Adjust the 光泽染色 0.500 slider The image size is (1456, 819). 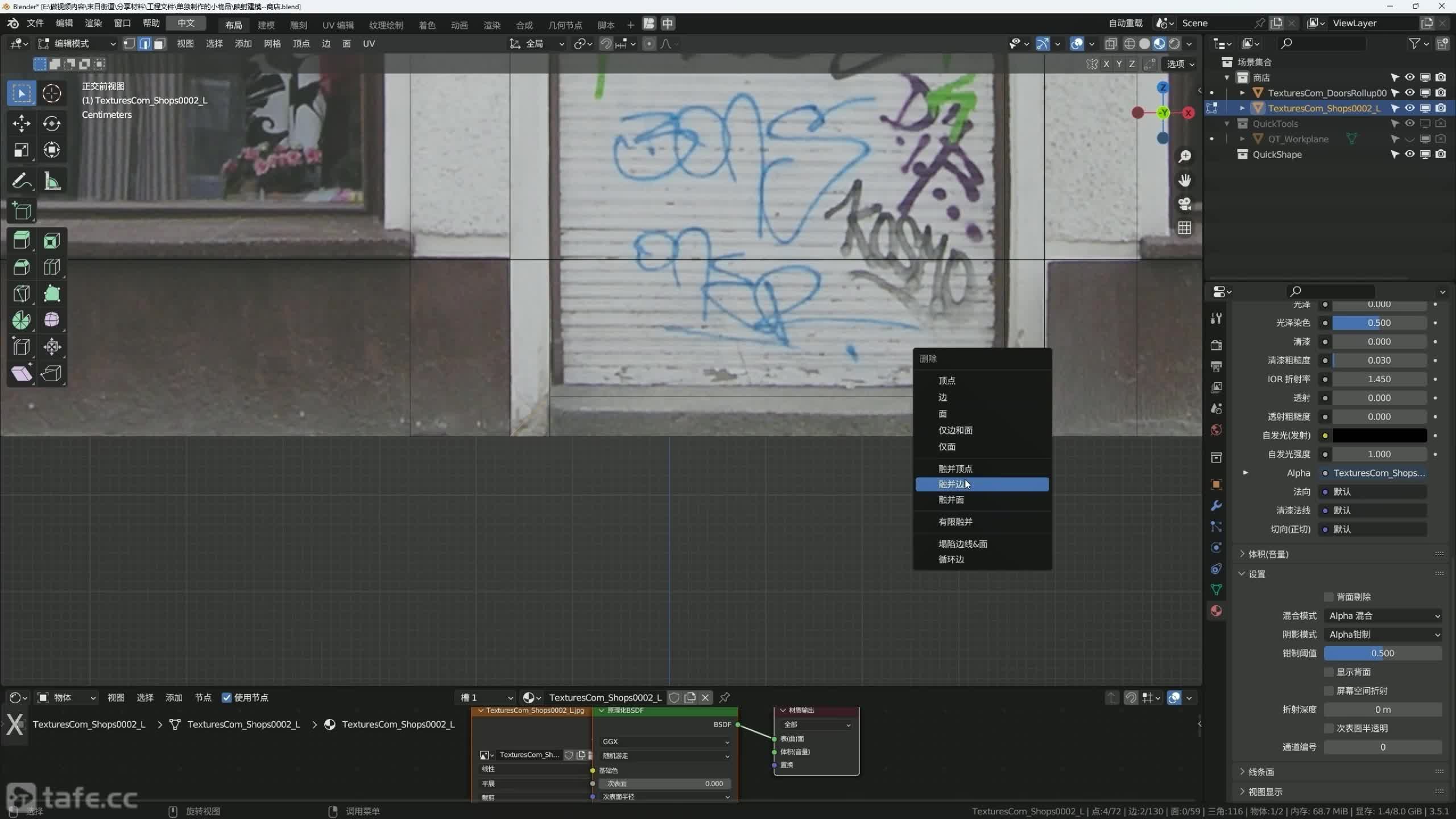(x=1379, y=323)
